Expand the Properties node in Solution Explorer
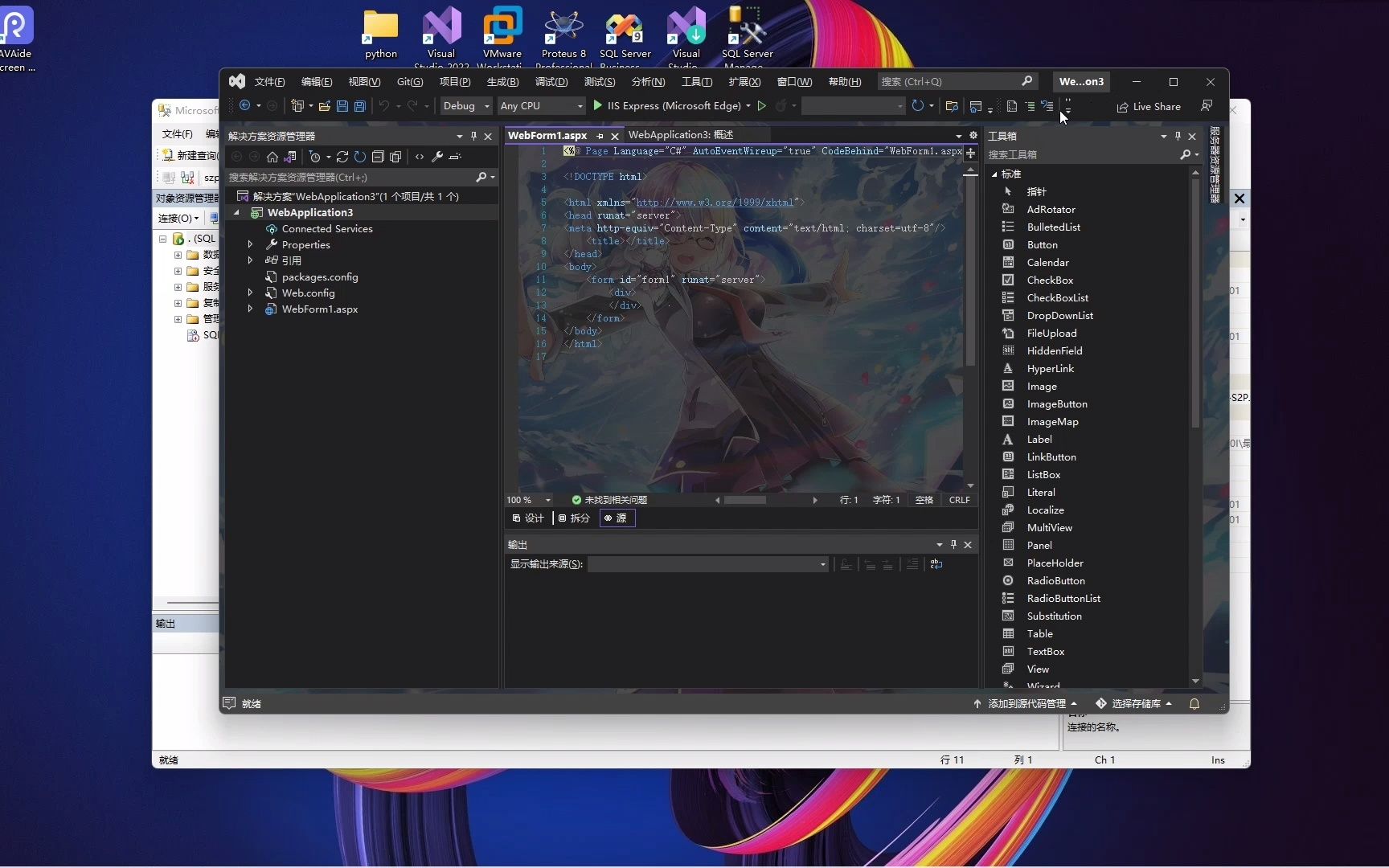The image size is (1389, 868). [x=250, y=244]
